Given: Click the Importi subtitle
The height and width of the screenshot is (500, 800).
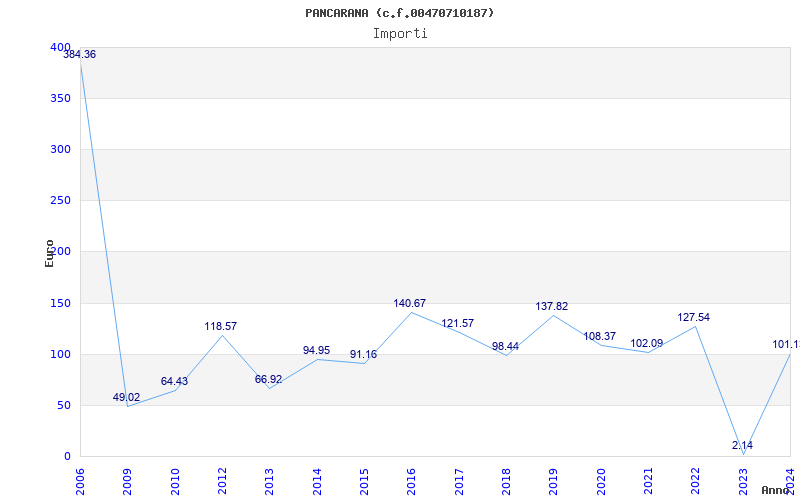Looking at the screenshot, I should tap(400, 33).
